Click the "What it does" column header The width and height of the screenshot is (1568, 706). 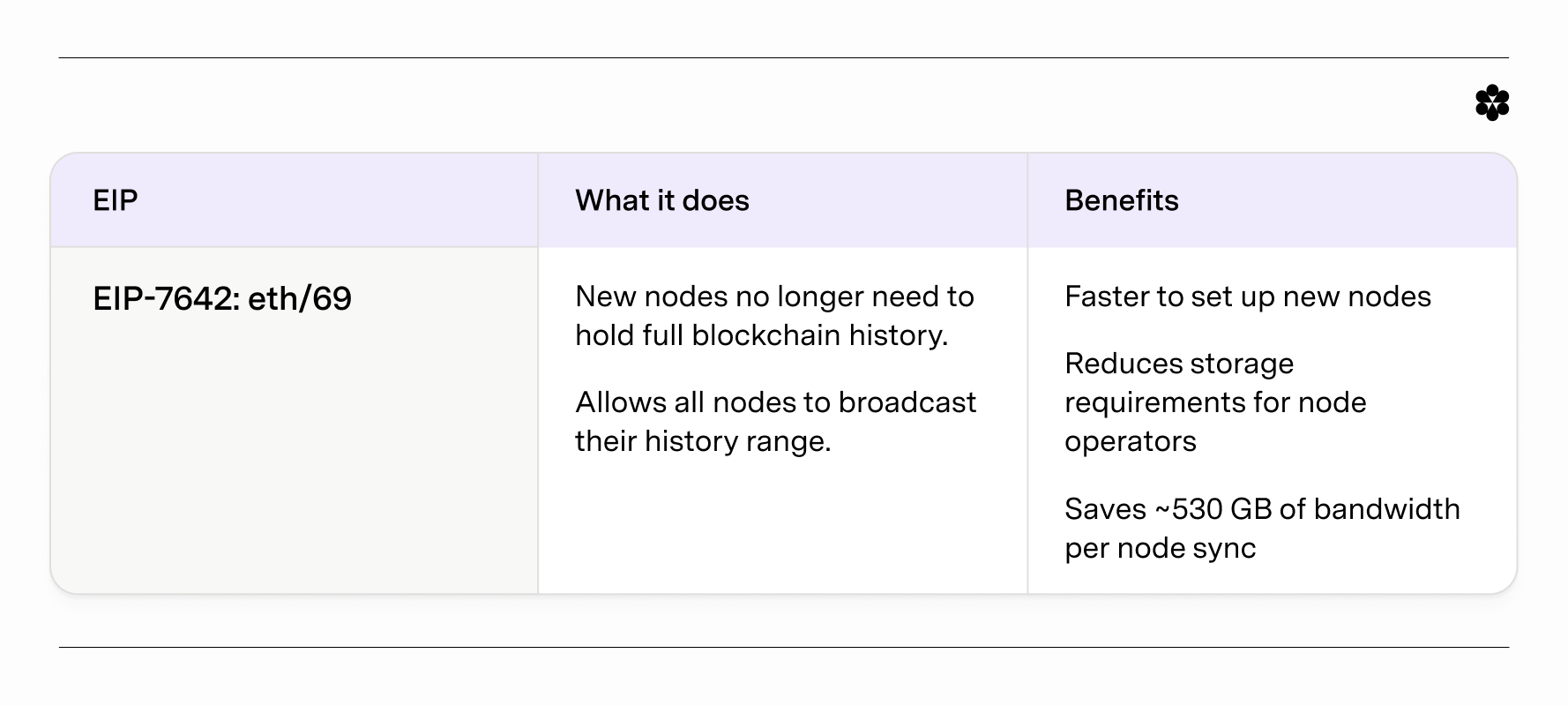[x=661, y=200]
